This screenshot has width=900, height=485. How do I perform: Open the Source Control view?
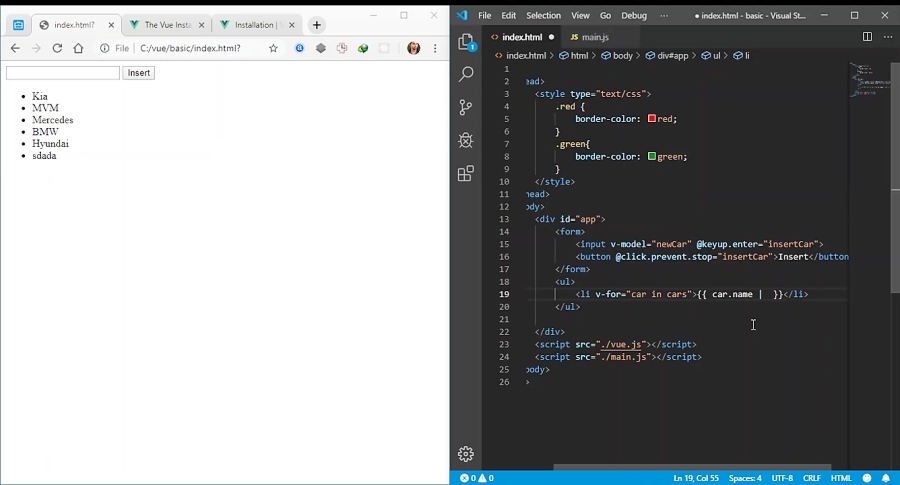point(466,107)
